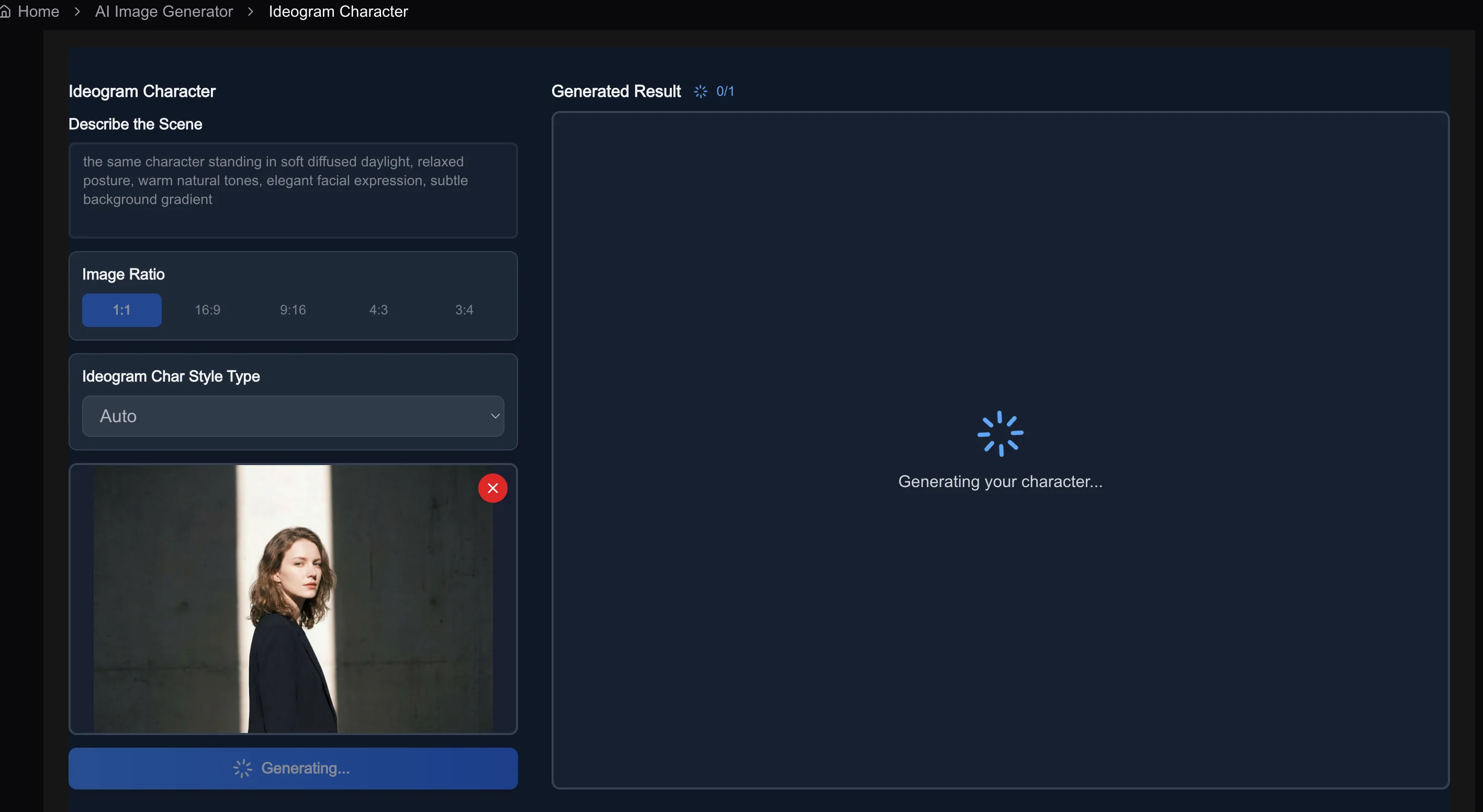Click spinner icon next to Generated Result
Screen dimensions: 1483x812
(x=700, y=92)
